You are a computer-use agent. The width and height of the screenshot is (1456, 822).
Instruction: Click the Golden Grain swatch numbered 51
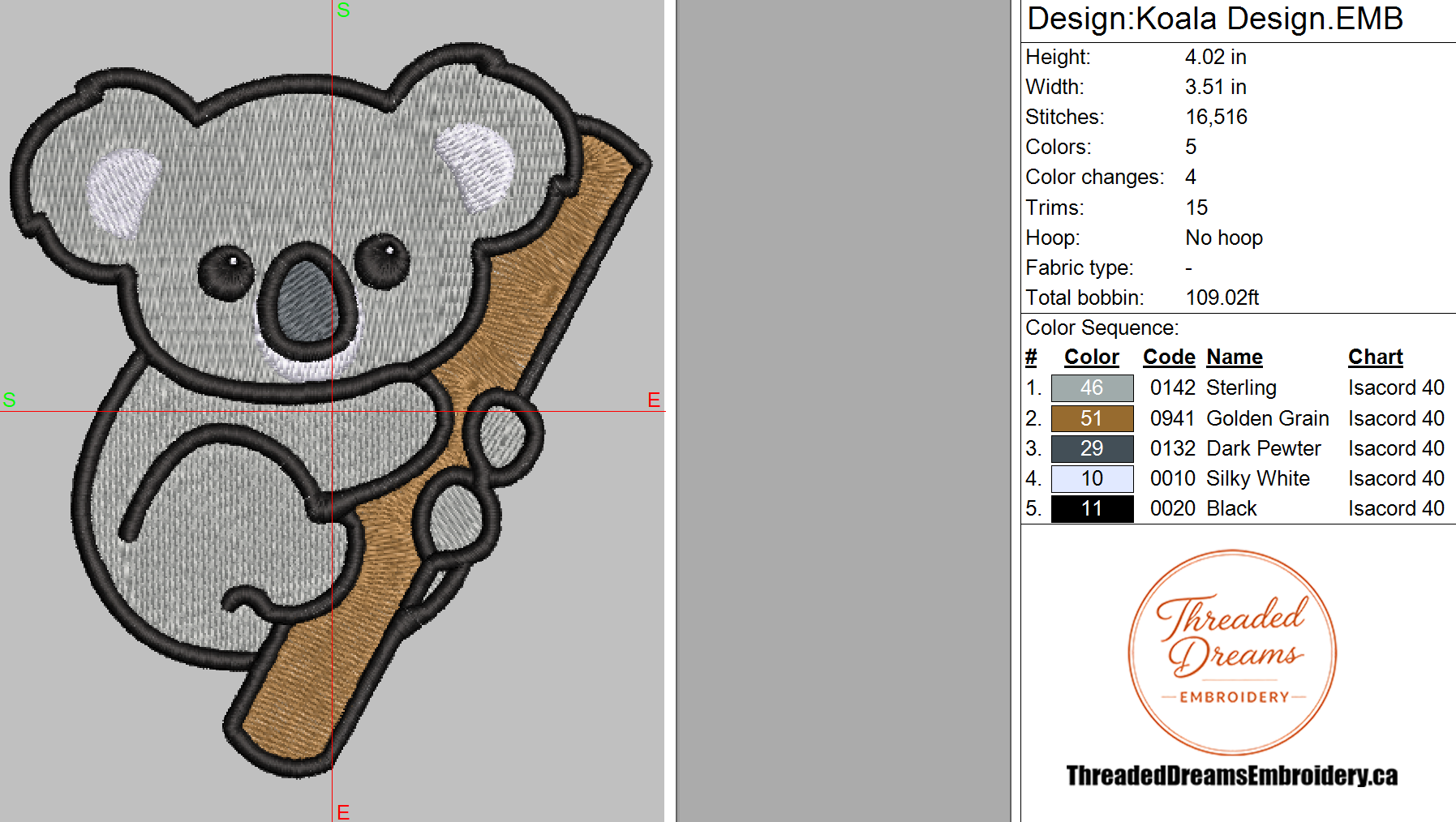coord(1092,418)
